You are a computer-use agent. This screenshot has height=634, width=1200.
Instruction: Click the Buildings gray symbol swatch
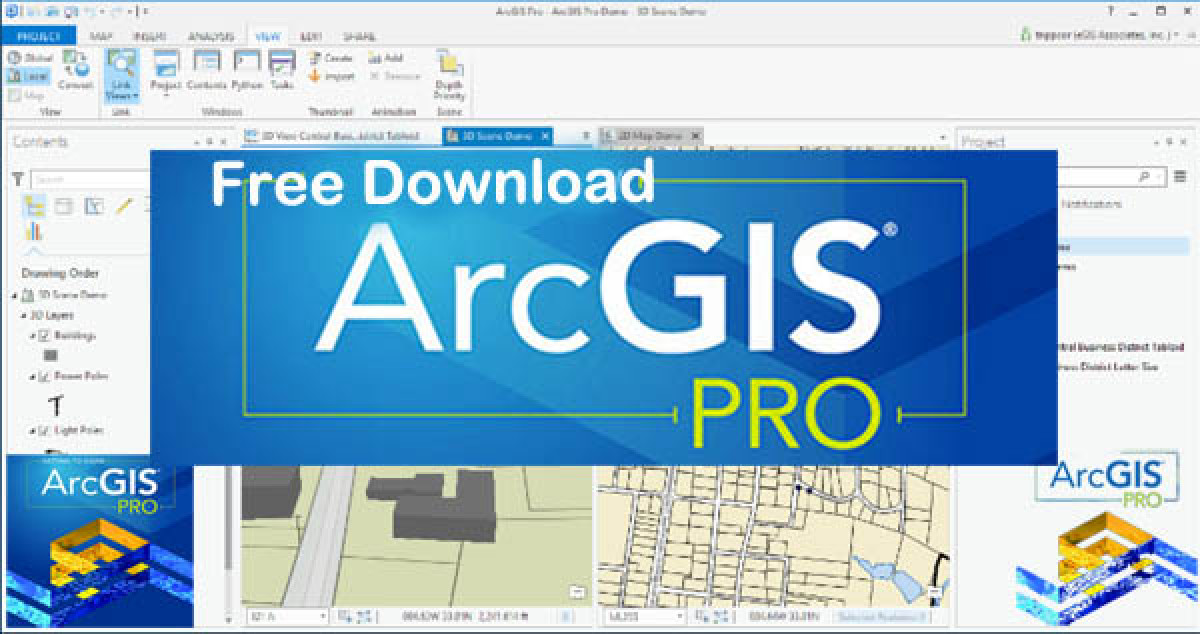[x=51, y=355]
